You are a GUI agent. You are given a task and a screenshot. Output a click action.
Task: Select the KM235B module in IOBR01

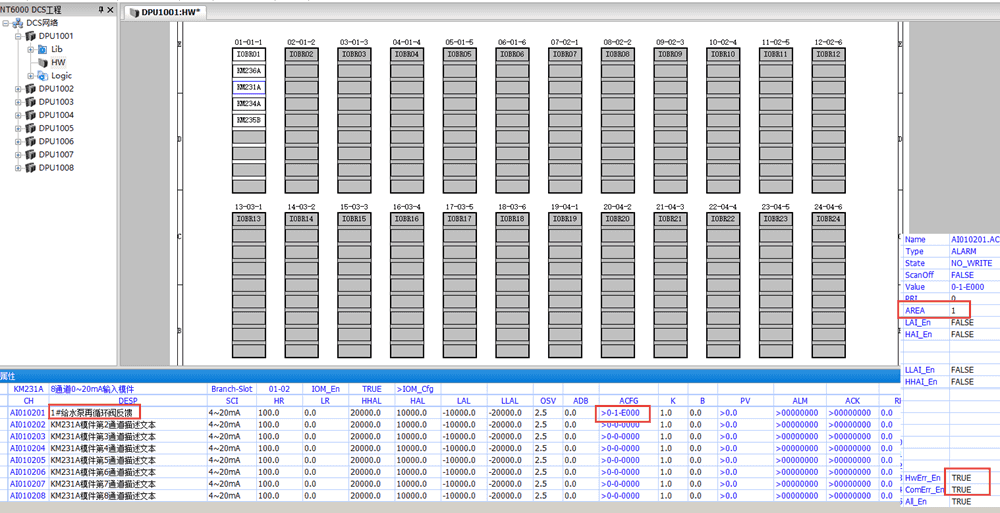[x=249, y=120]
